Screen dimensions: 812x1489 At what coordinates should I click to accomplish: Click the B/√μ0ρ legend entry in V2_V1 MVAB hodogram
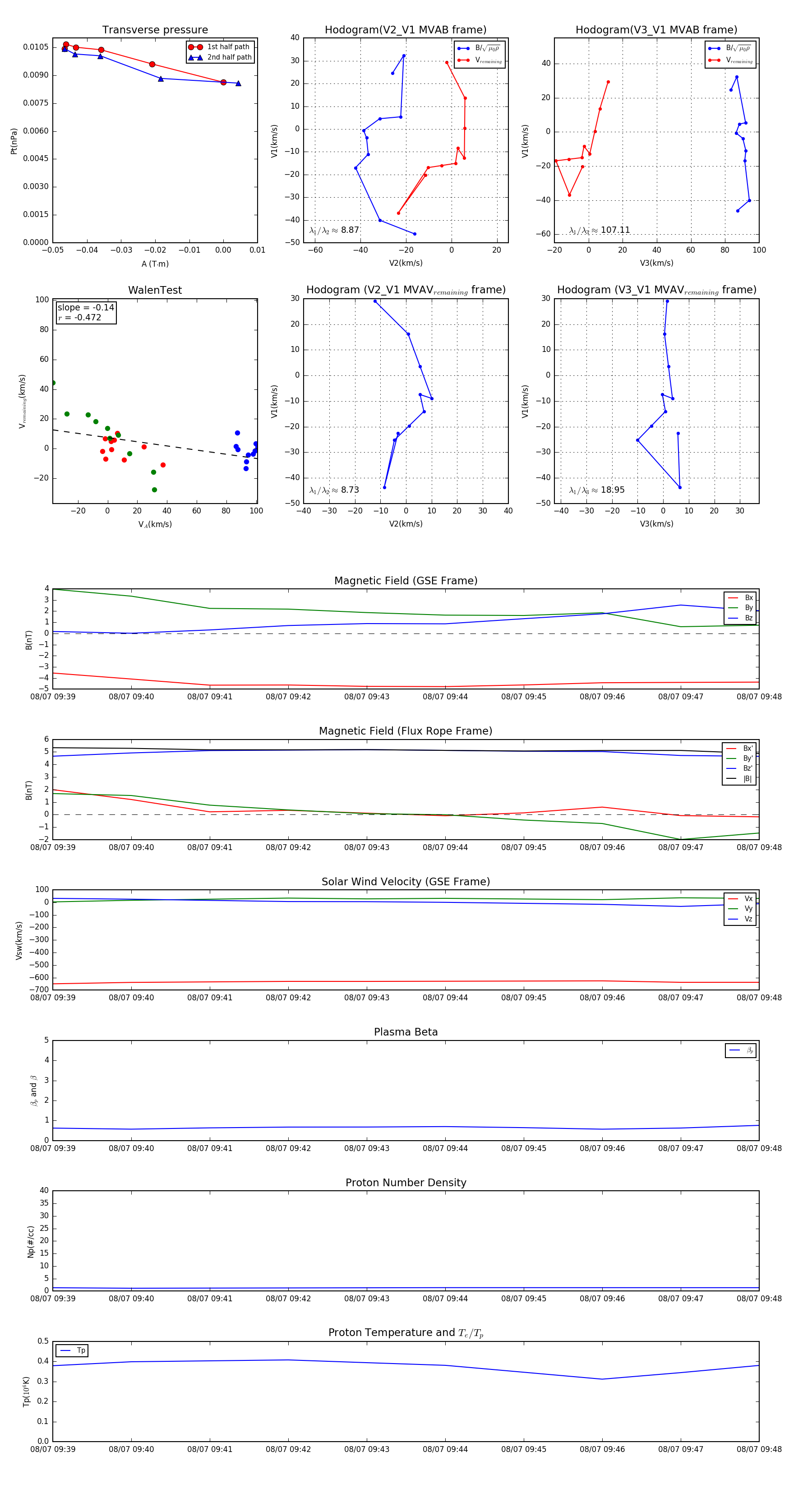[479, 49]
